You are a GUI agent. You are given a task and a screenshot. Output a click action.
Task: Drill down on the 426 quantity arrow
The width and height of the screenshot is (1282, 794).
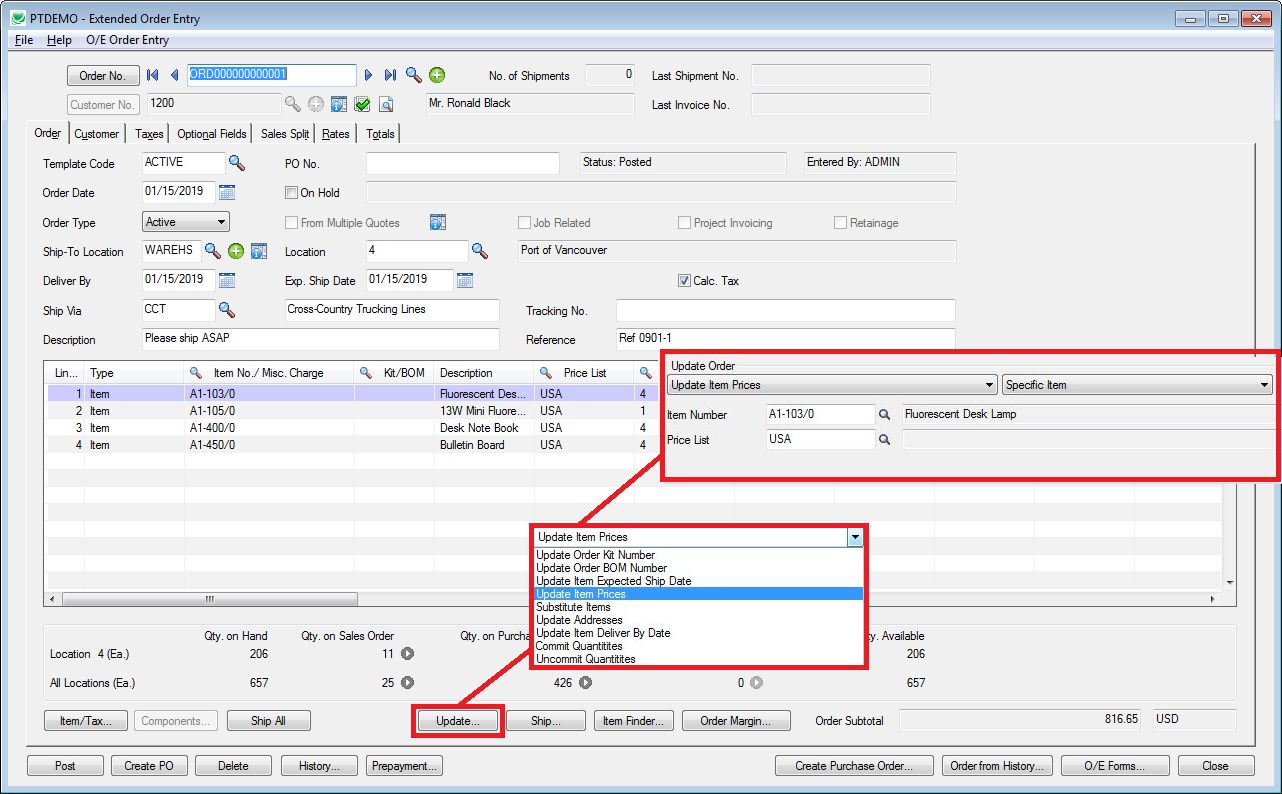(585, 683)
